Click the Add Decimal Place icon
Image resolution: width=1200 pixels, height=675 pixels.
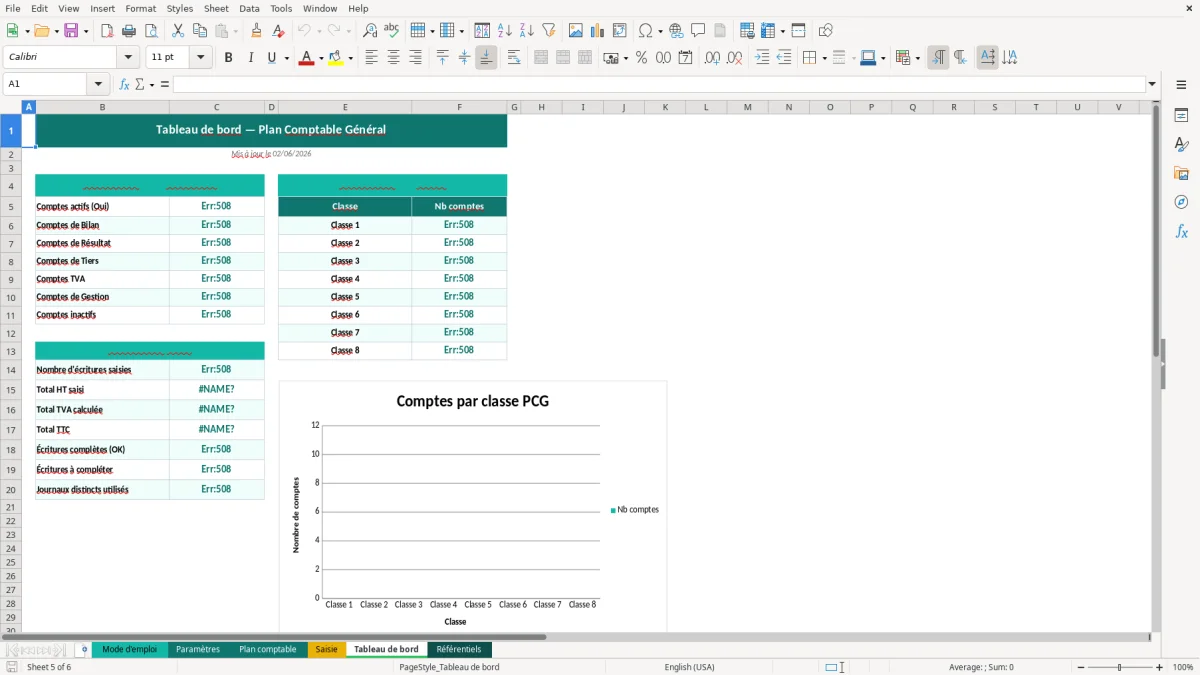coord(713,58)
